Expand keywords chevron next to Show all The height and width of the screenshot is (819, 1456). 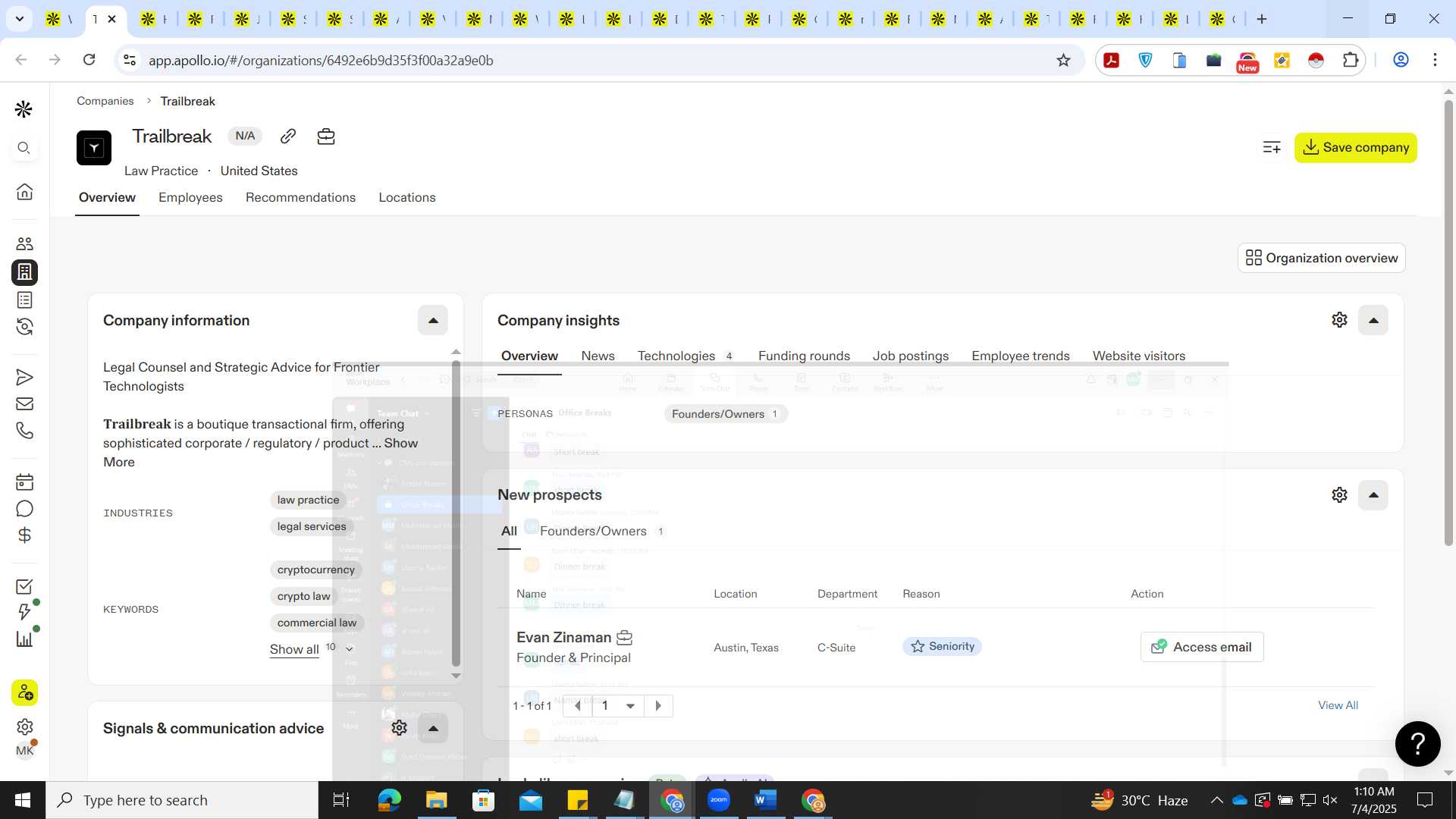pos(349,649)
